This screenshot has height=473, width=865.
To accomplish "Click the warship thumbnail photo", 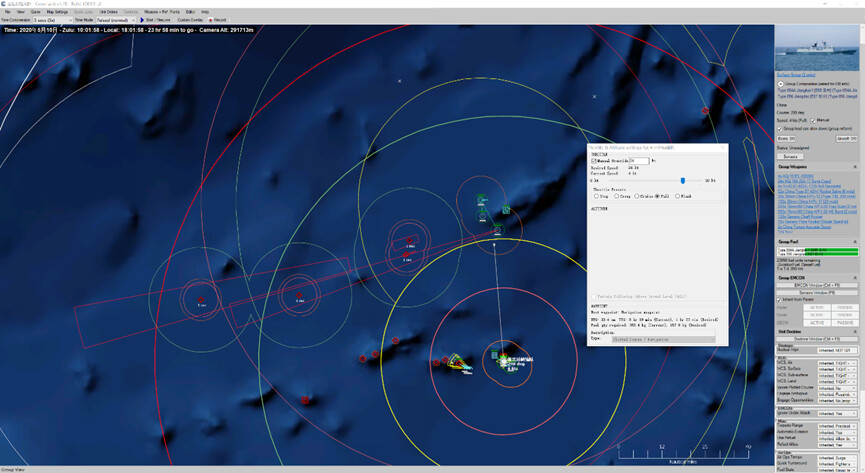I will 817,48.
